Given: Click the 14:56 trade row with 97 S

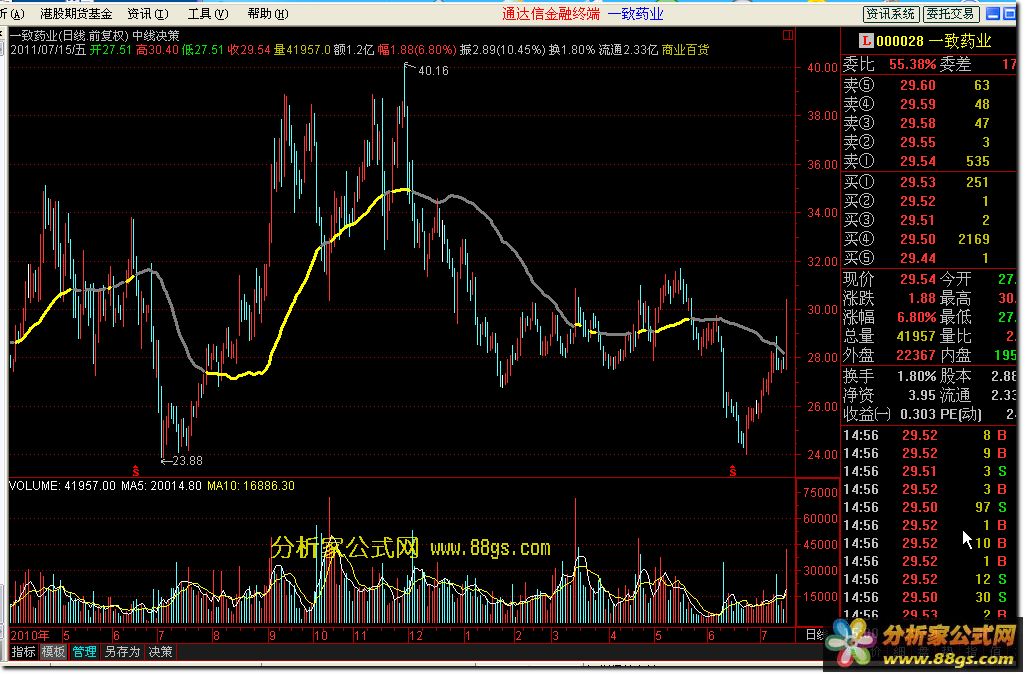Looking at the screenshot, I should tap(926, 507).
